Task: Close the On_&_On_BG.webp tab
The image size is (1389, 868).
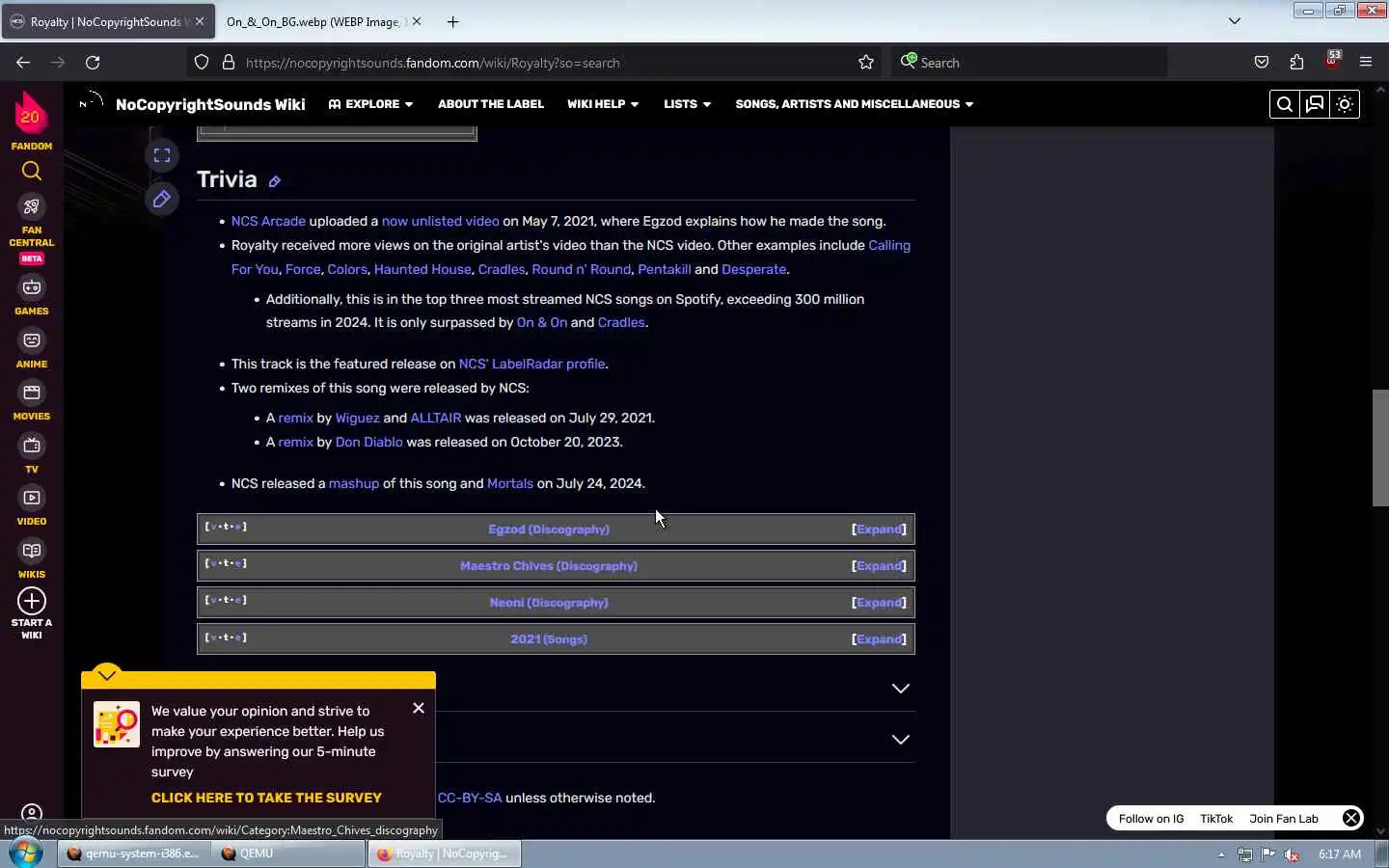Action: click(x=417, y=21)
